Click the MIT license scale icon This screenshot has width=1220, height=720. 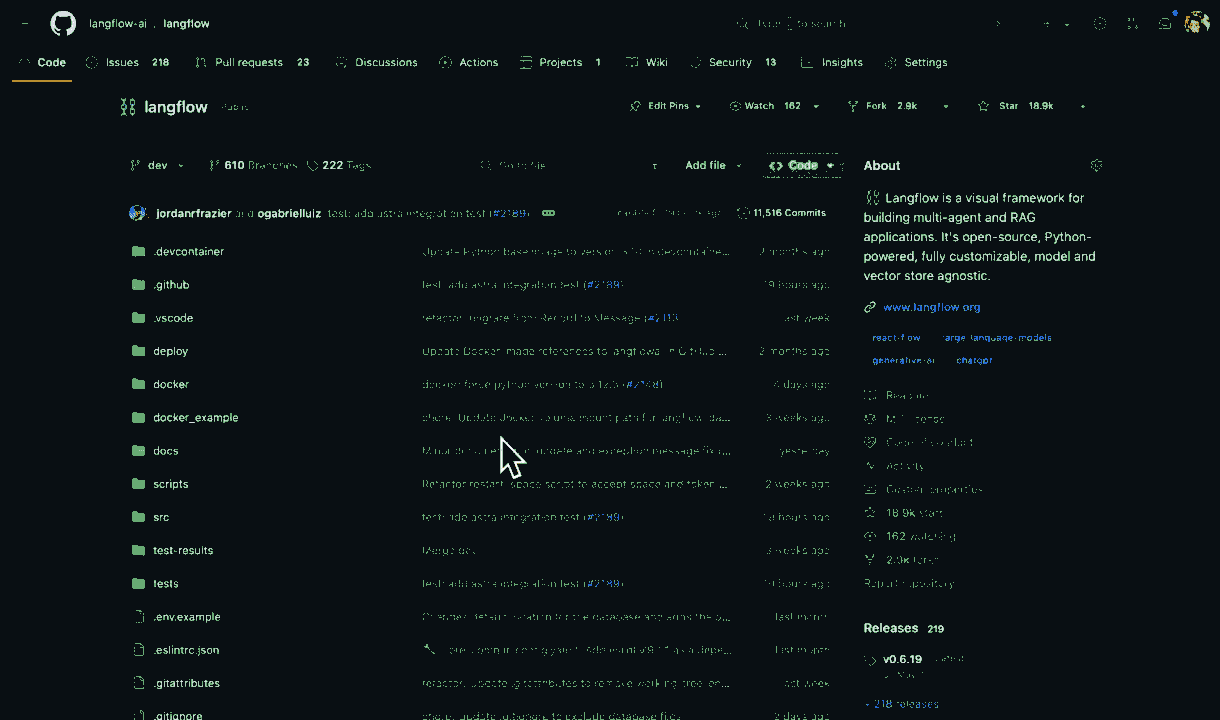pos(870,419)
